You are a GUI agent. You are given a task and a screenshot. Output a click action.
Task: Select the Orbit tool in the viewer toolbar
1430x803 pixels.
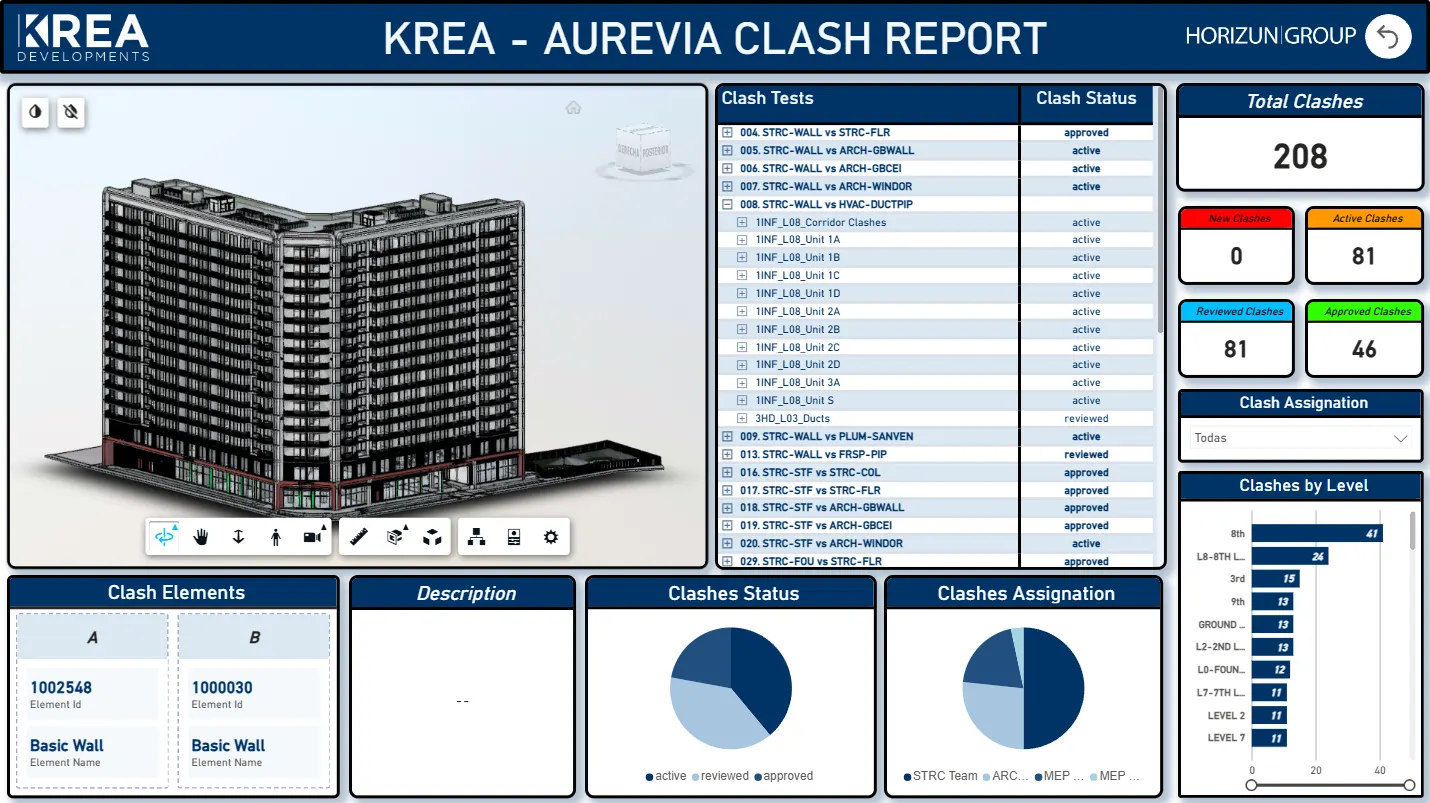[x=164, y=537]
